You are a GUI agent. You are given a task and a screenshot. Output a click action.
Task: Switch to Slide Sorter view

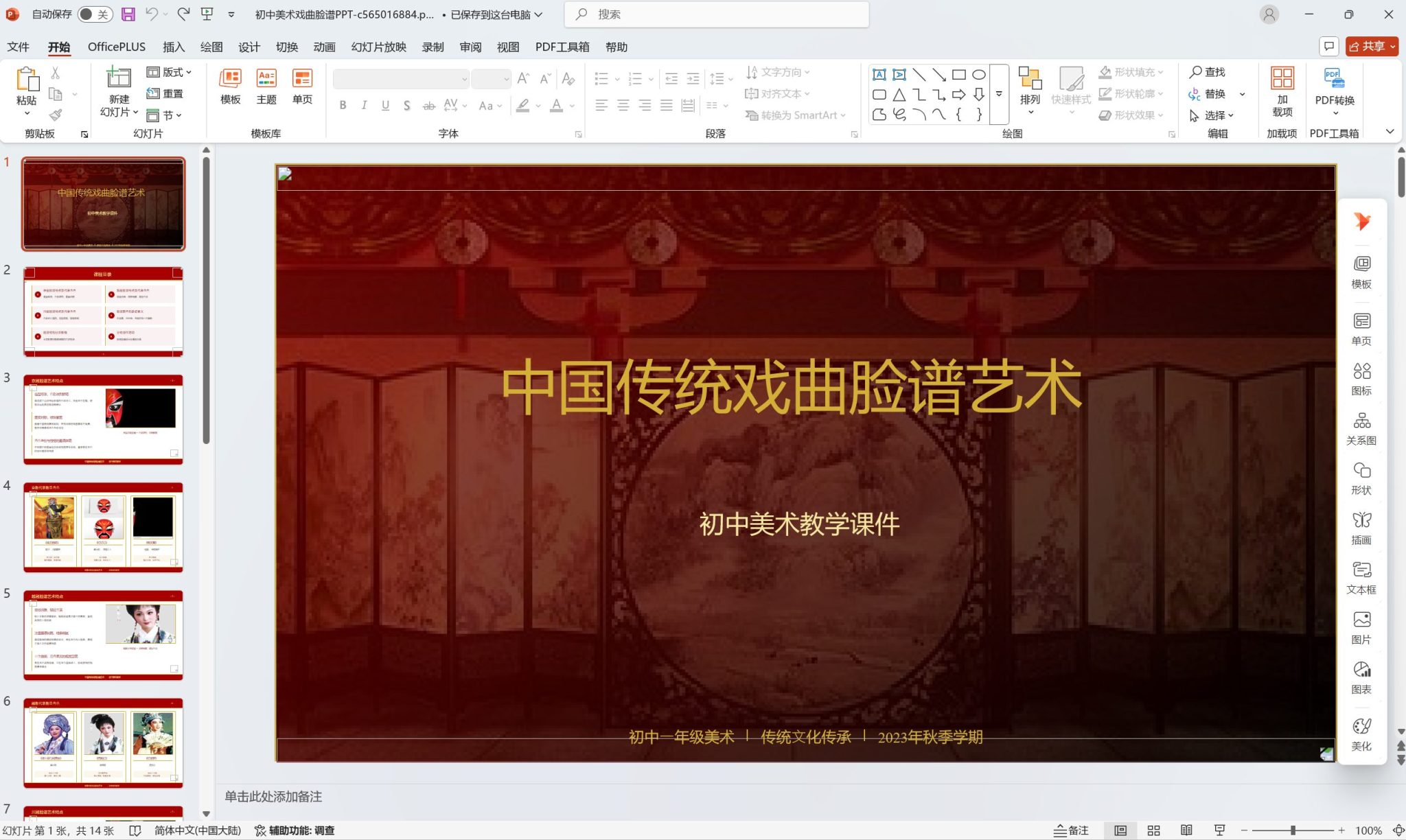1153,830
